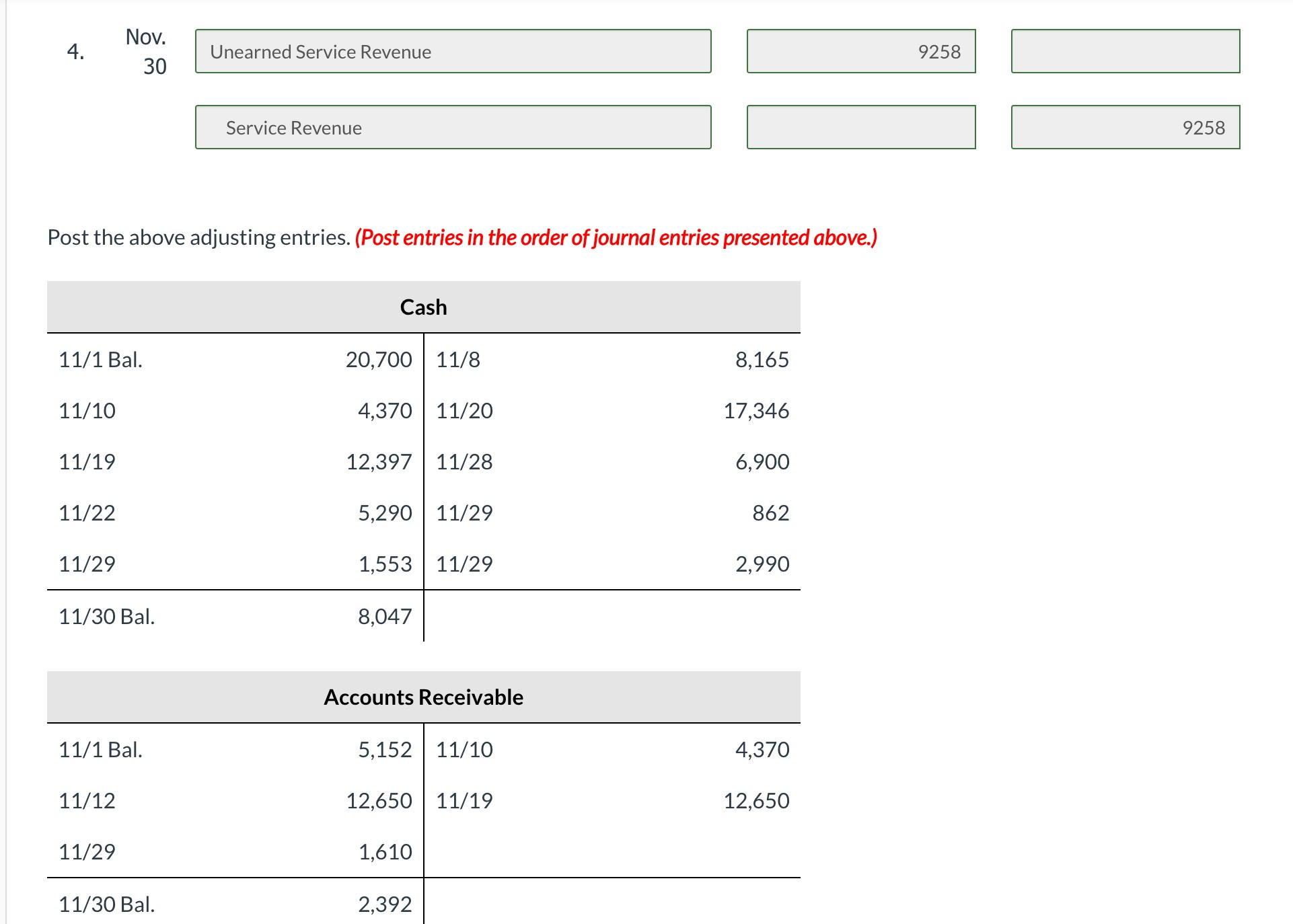Select Accounts Receivable debit amount 1,610
This screenshot has height=924, width=1293.
tap(385, 852)
